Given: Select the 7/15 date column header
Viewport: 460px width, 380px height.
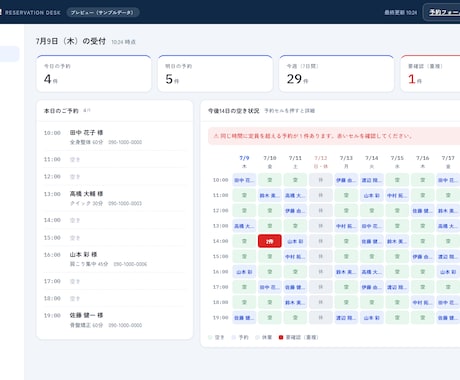Looking at the screenshot, I should (x=397, y=162).
